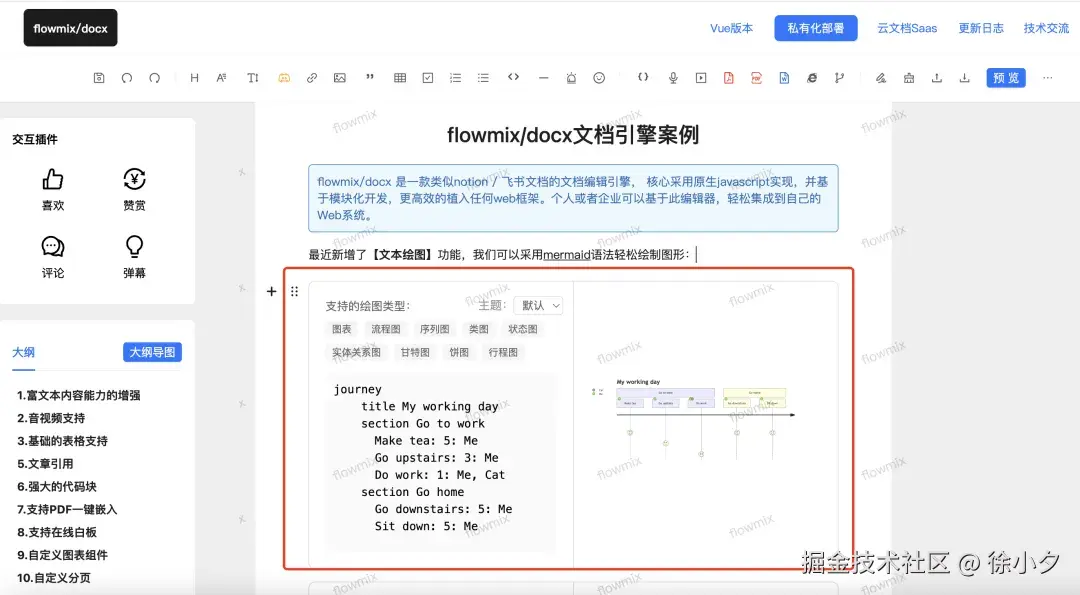Viewport: 1080px width, 595px height.
Task: Open the insert link icon
Action: click(x=312, y=77)
